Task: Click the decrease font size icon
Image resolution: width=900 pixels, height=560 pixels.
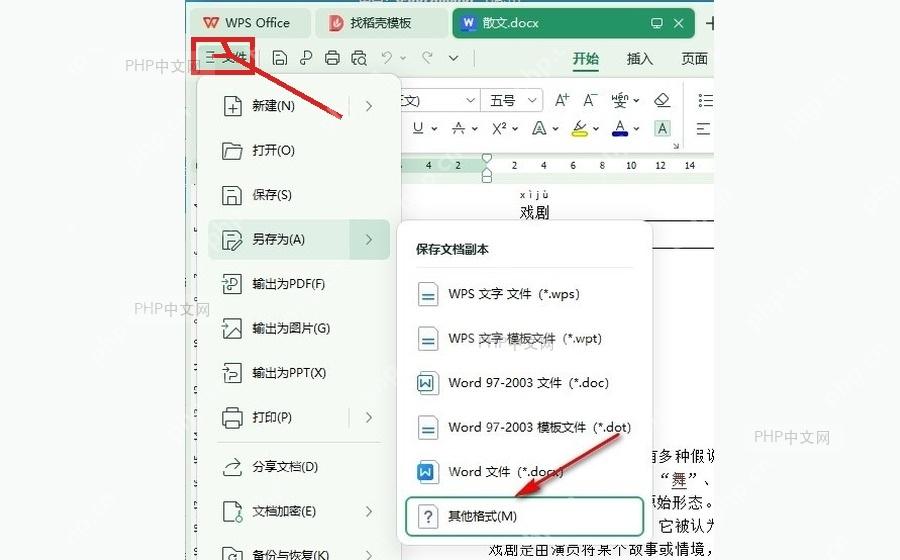Action: point(590,100)
